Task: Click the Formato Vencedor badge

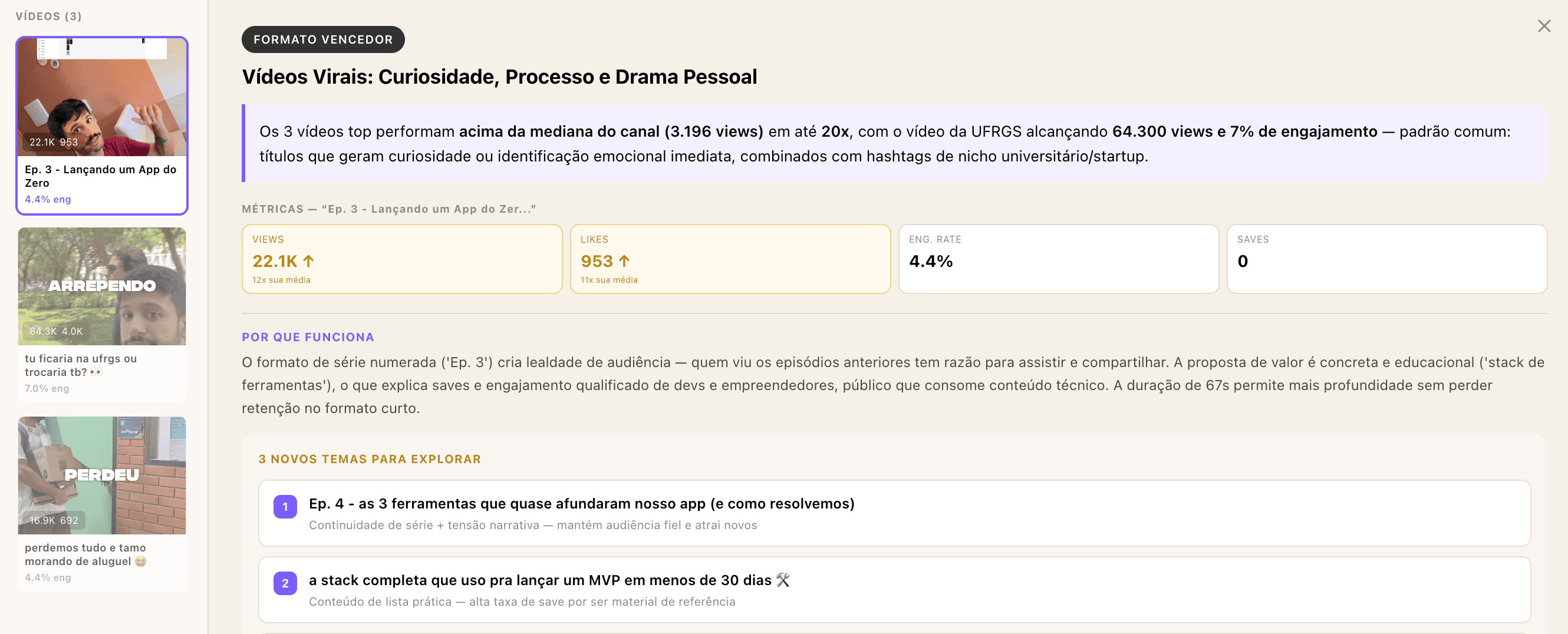Action: coord(322,39)
